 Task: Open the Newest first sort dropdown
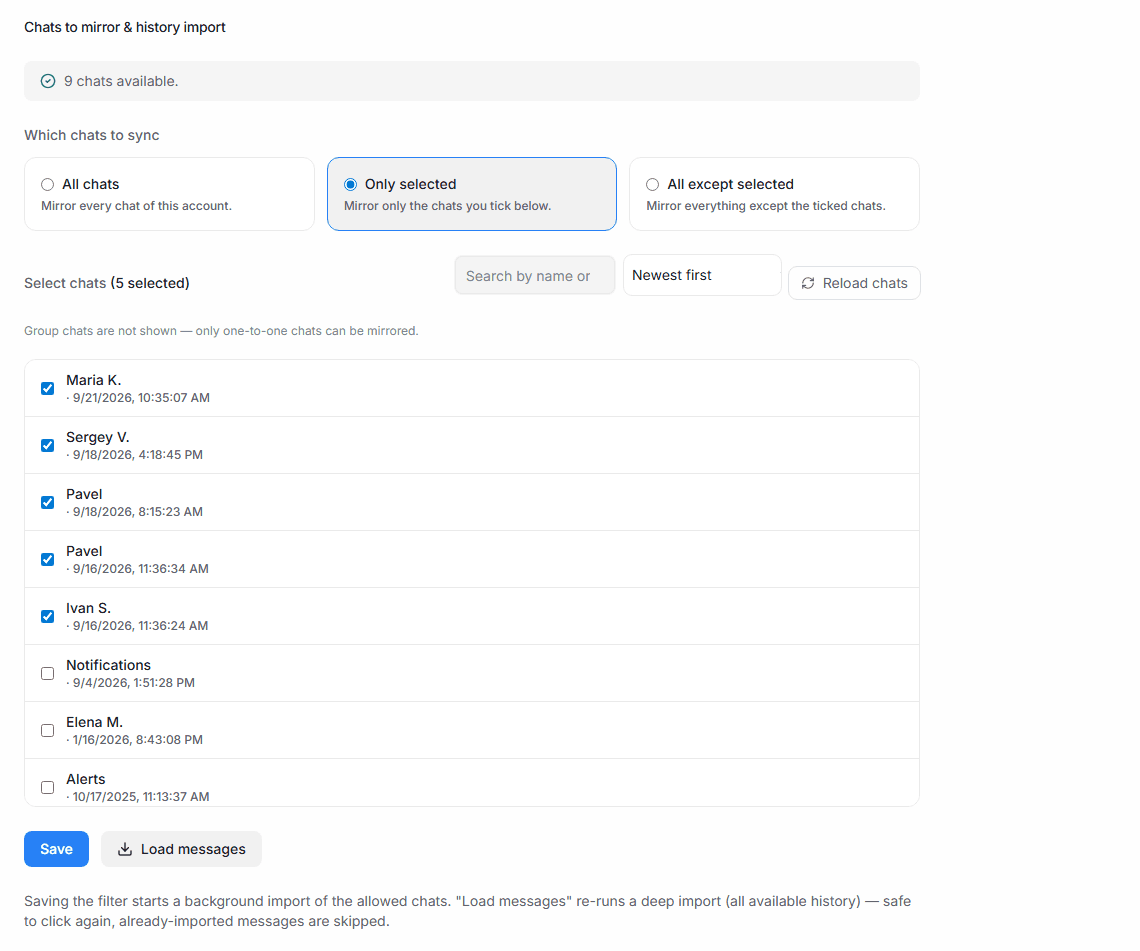pos(702,276)
